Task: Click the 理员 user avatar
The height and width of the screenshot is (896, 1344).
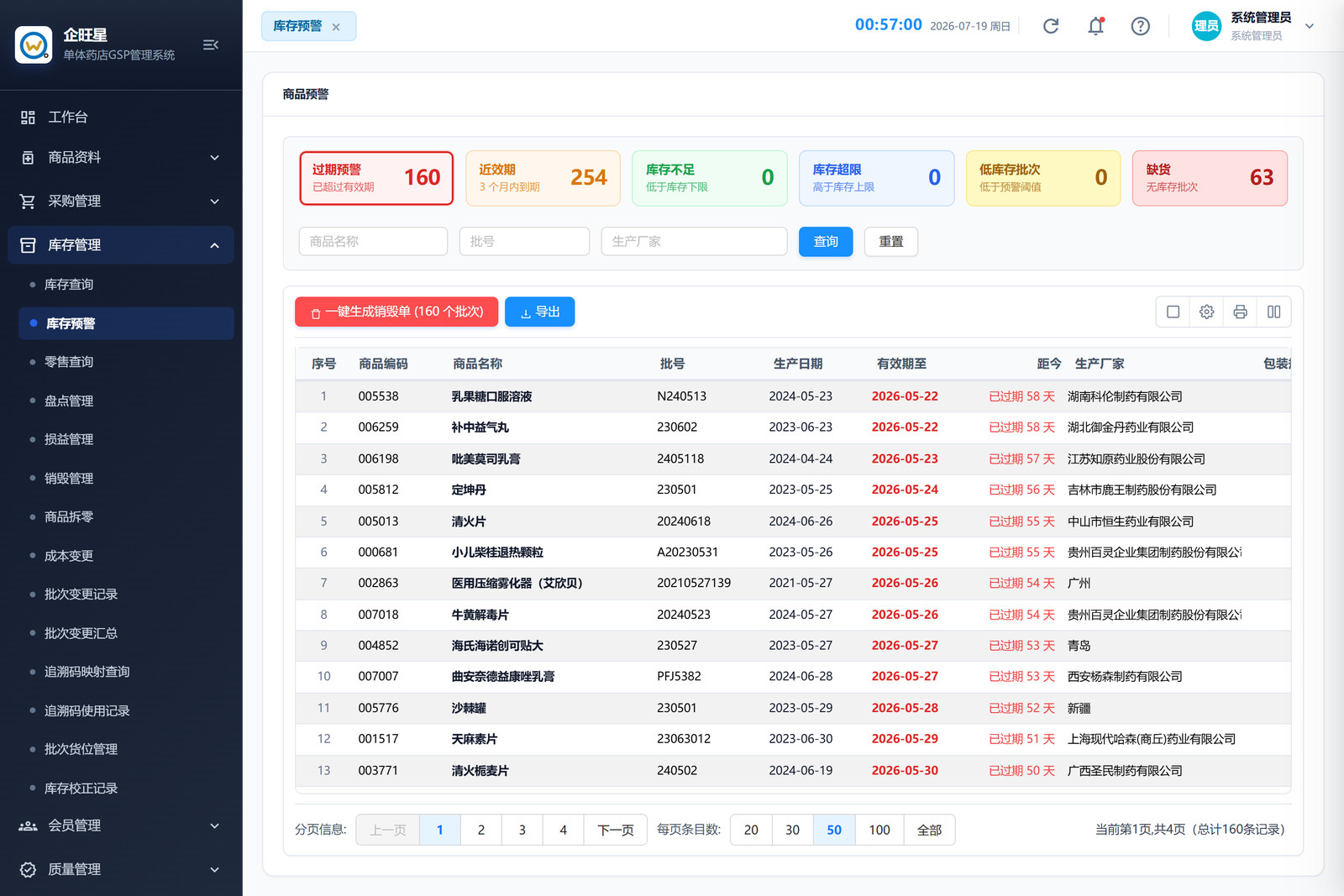Action: pos(1206,26)
